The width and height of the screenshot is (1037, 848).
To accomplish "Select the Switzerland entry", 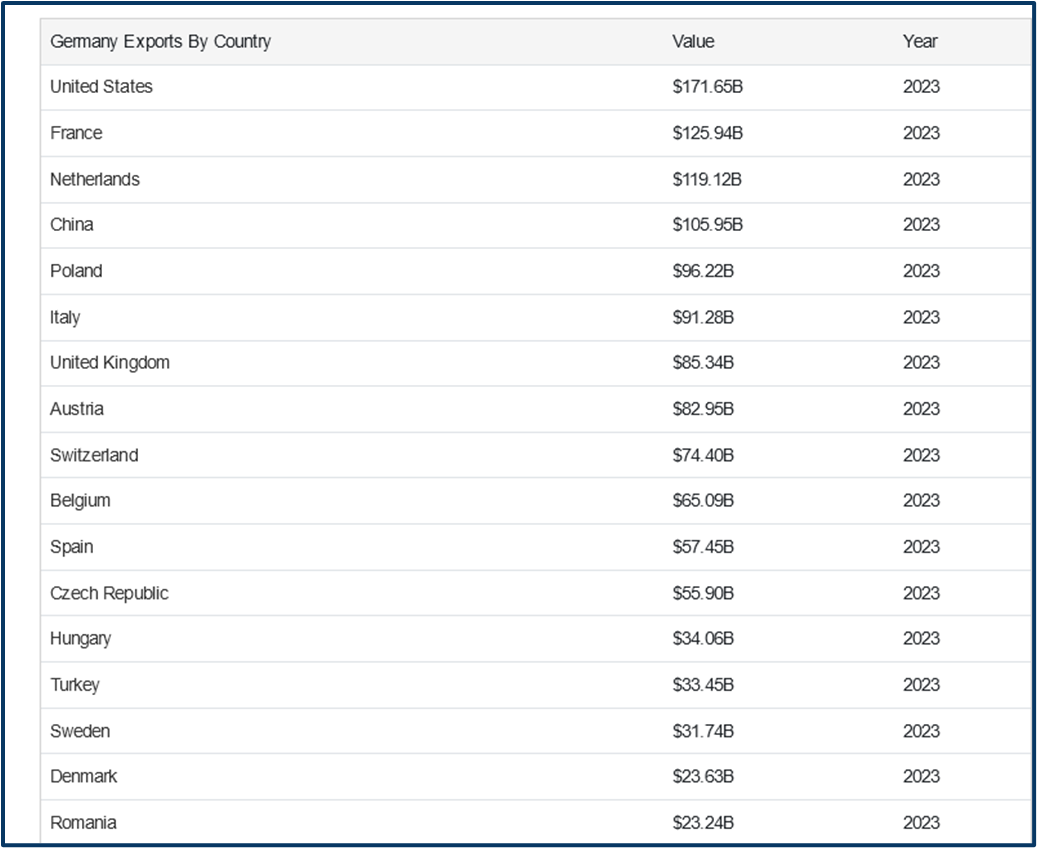I will click(94, 455).
